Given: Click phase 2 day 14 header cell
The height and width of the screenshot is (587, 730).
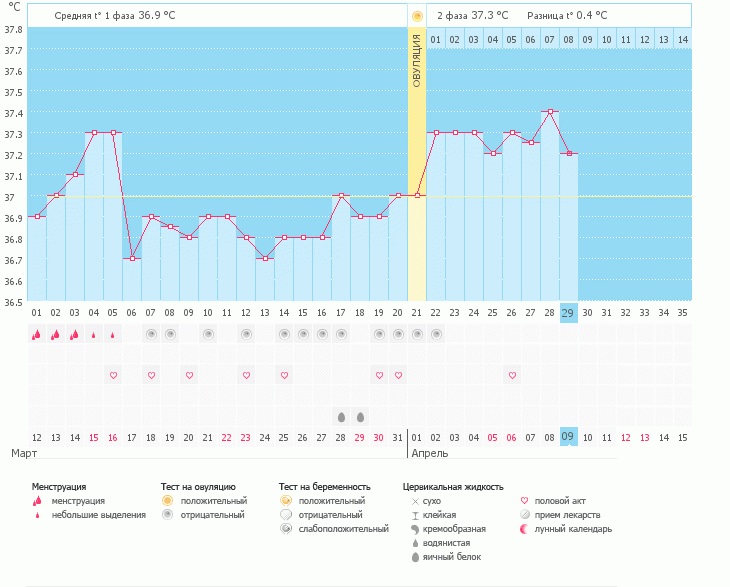Looking at the screenshot, I should click(x=682, y=40).
